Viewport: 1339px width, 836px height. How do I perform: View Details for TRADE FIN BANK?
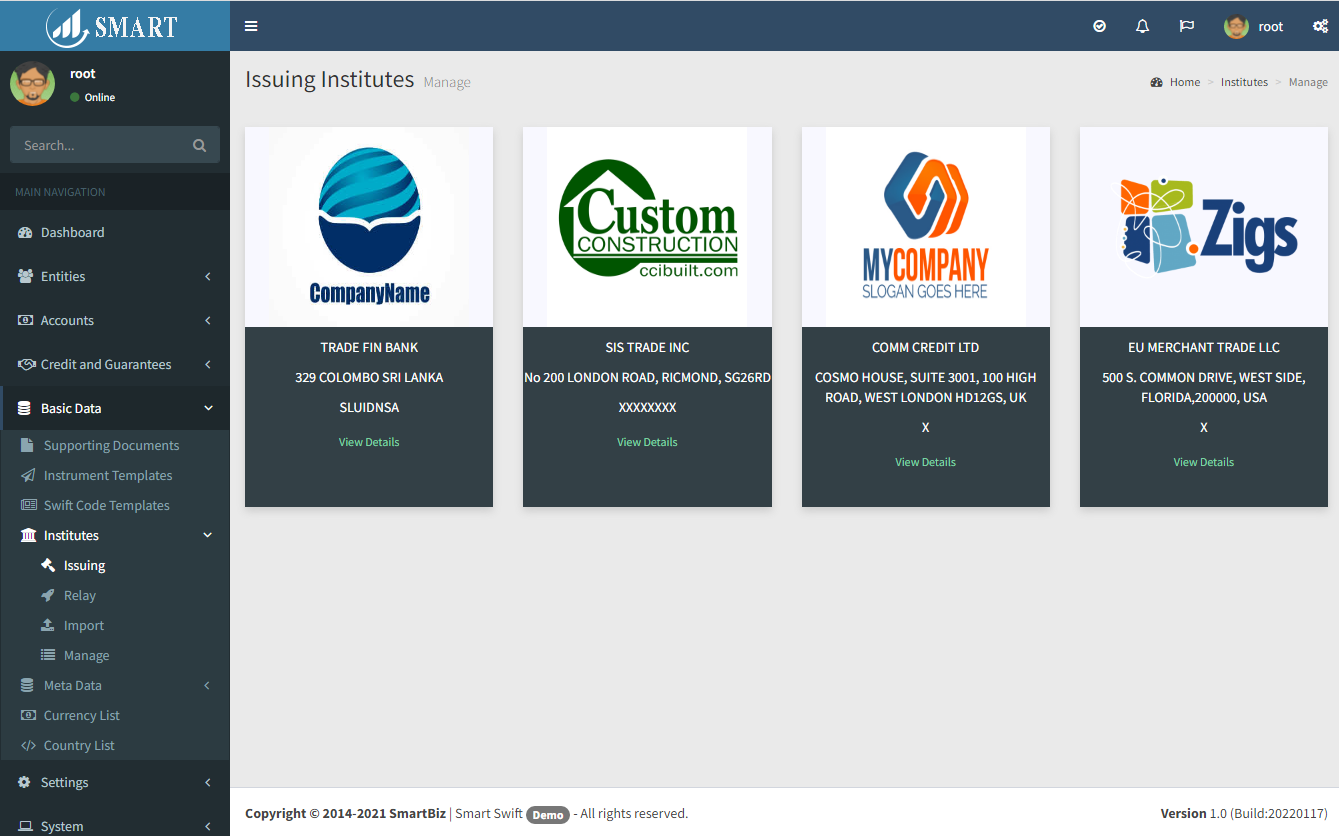coord(369,442)
